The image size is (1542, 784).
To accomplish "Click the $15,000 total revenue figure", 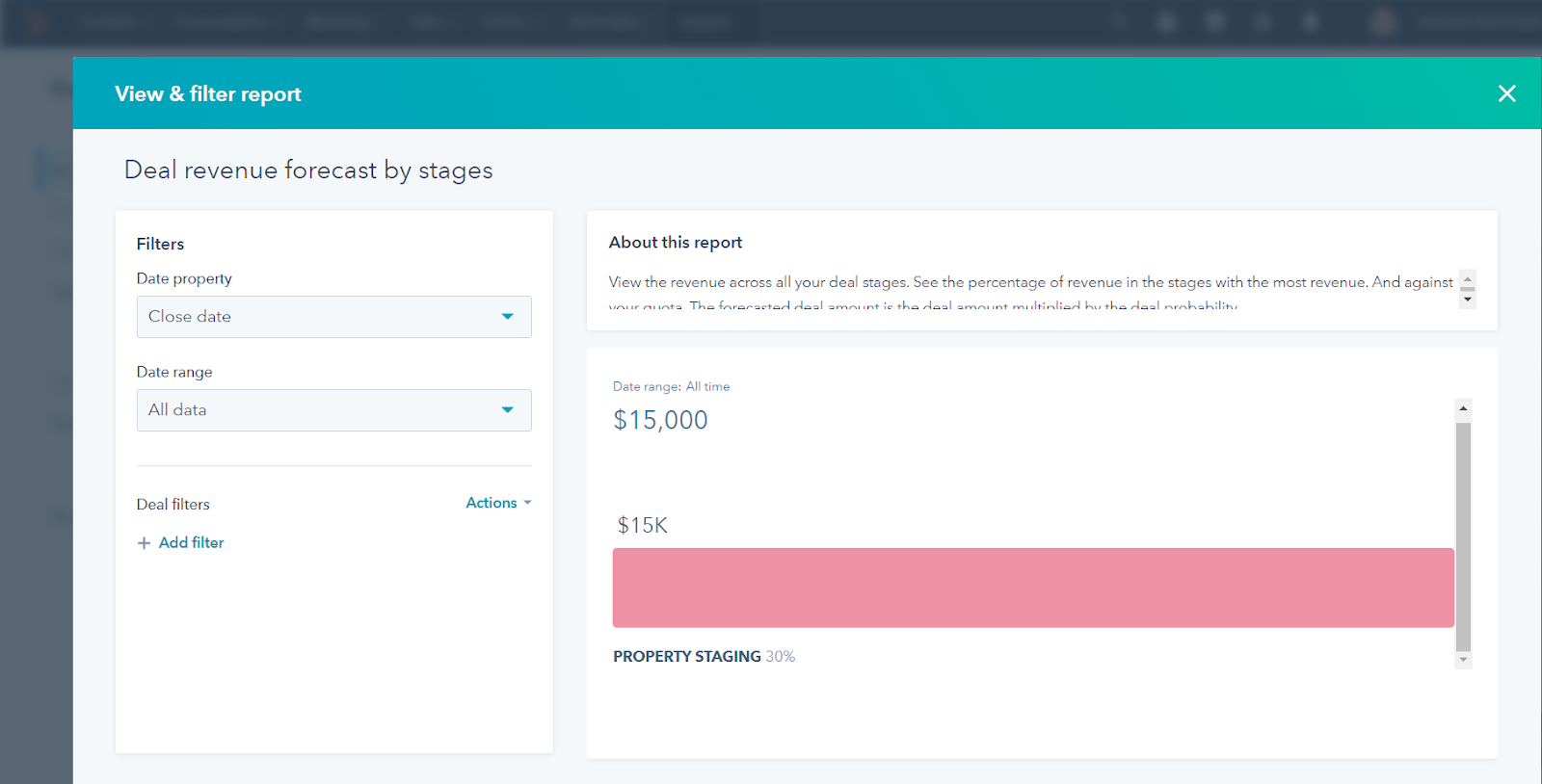I will point(661,420).
